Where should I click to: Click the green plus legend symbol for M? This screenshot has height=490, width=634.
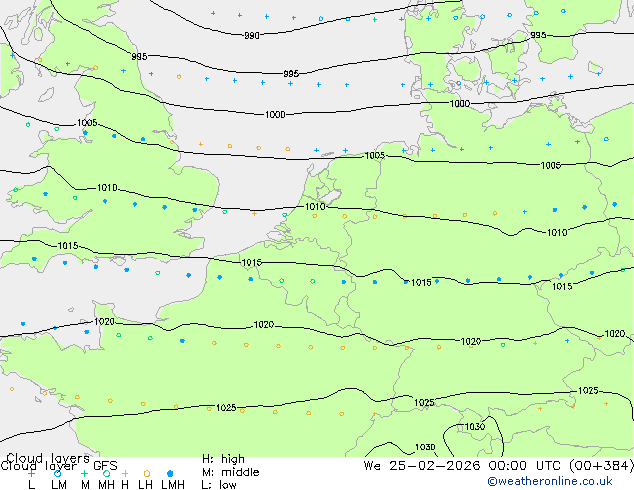tap(84, 473)
